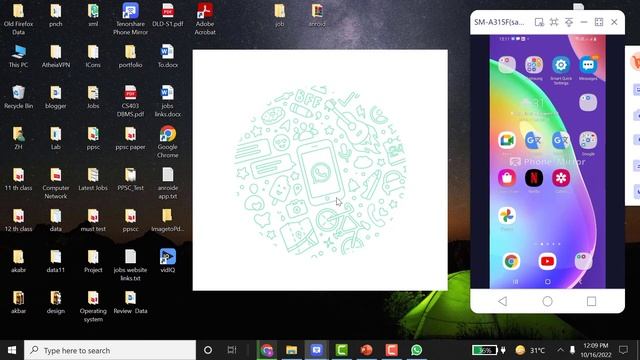This screenshot has height=360, width=640.
Task: Switch to Chrome in the taskbar
Action: point(267,350)
